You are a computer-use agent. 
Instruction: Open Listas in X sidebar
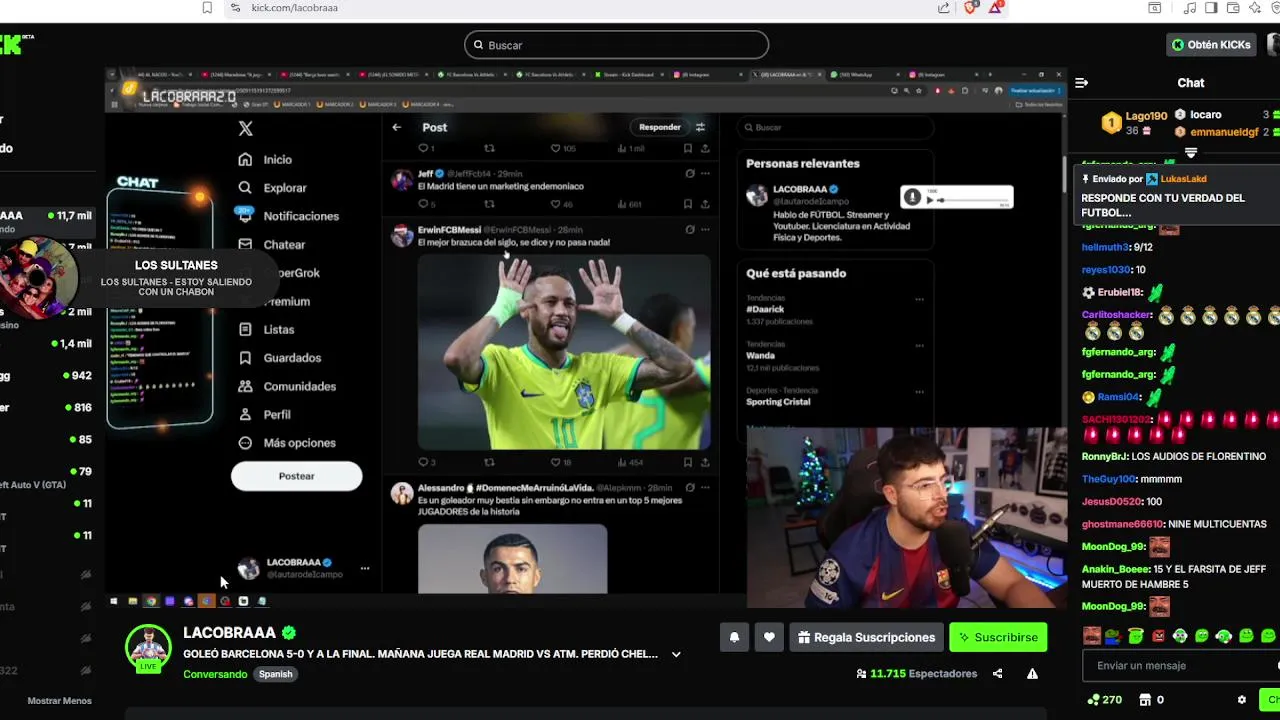pyautogui.click(x=266, y=329)
